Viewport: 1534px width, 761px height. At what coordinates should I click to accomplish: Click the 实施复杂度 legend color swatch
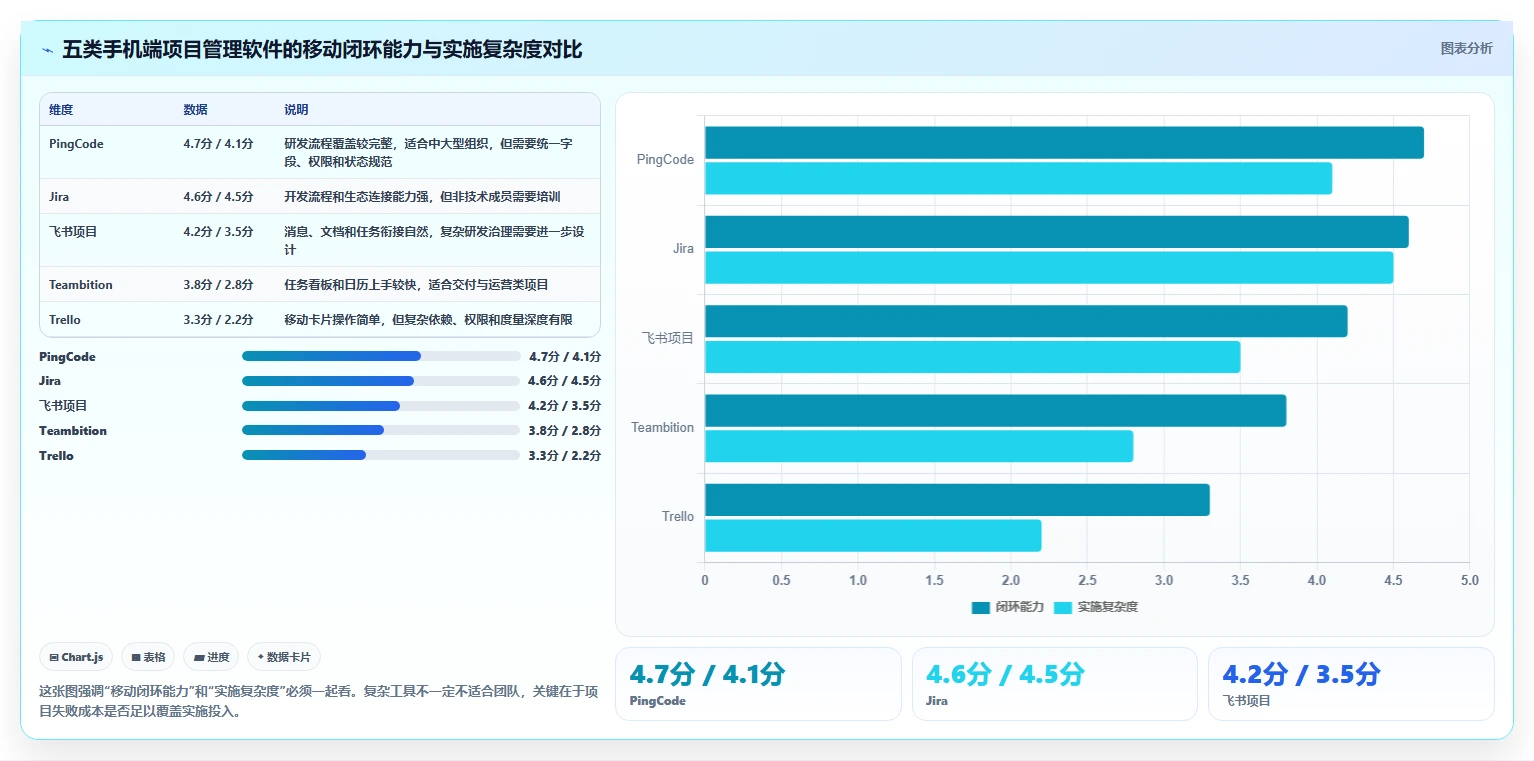[1062, 607]
